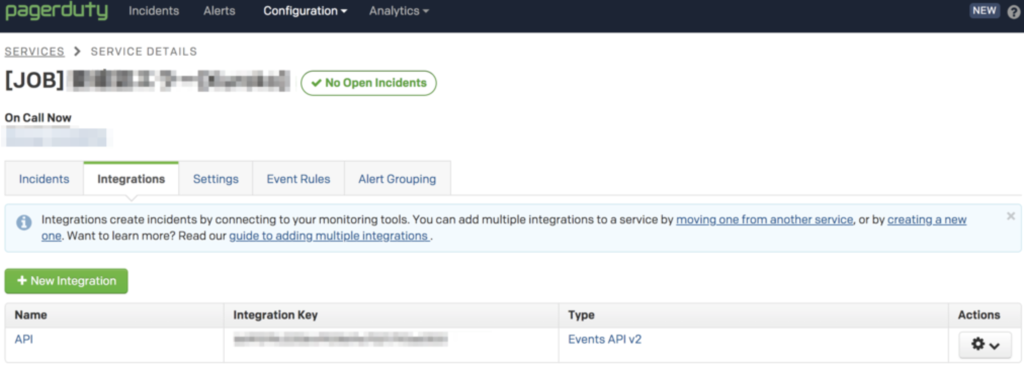Select the Integrations tab

pyautogui.click(x=131, y=179)
